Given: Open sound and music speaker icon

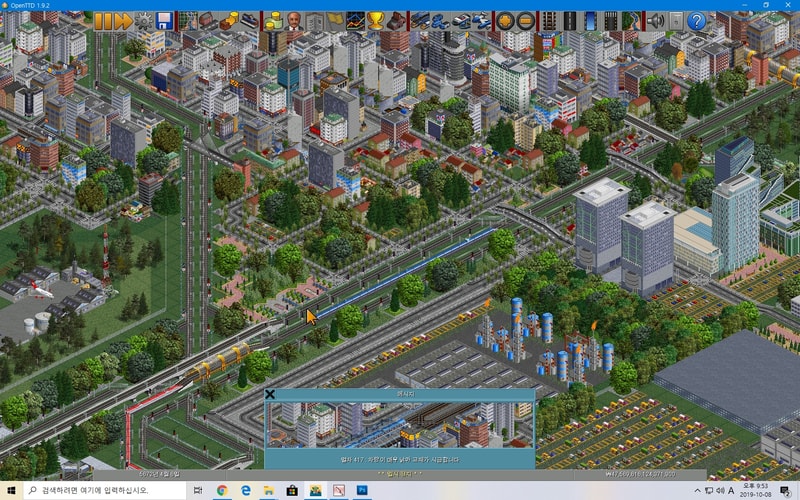Looking at the screenshot, I should (x=655, y=21).
